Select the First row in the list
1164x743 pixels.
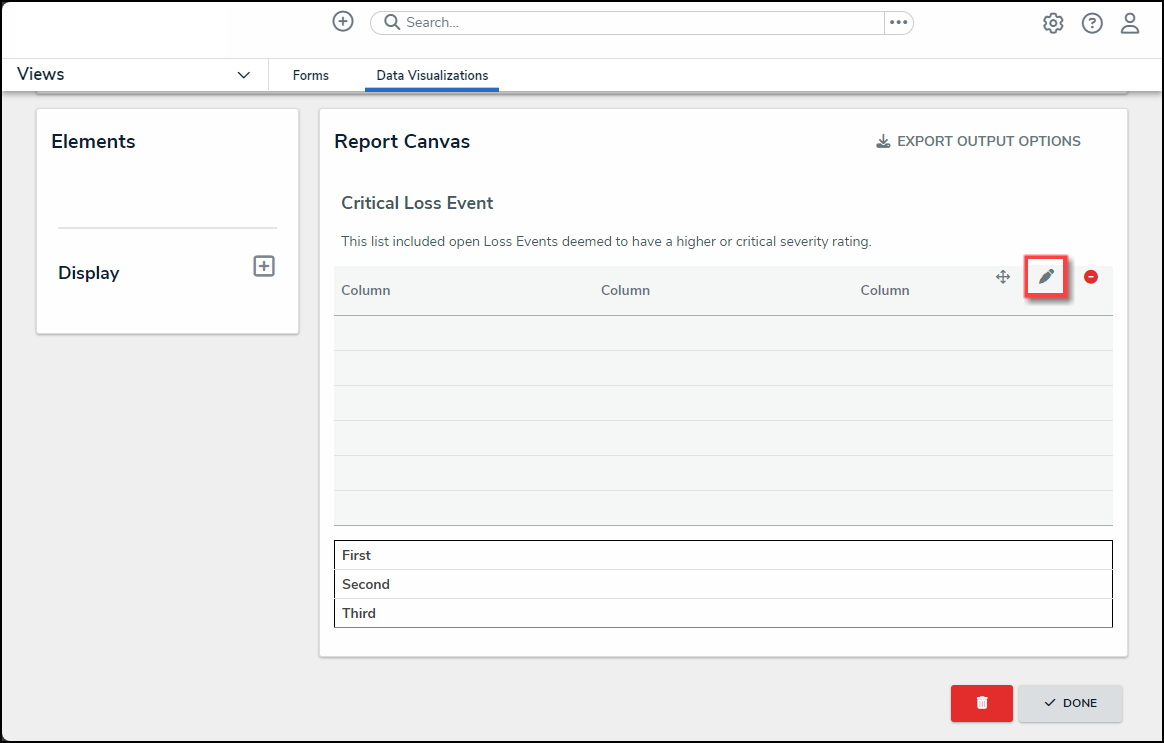tap(722, 555)
